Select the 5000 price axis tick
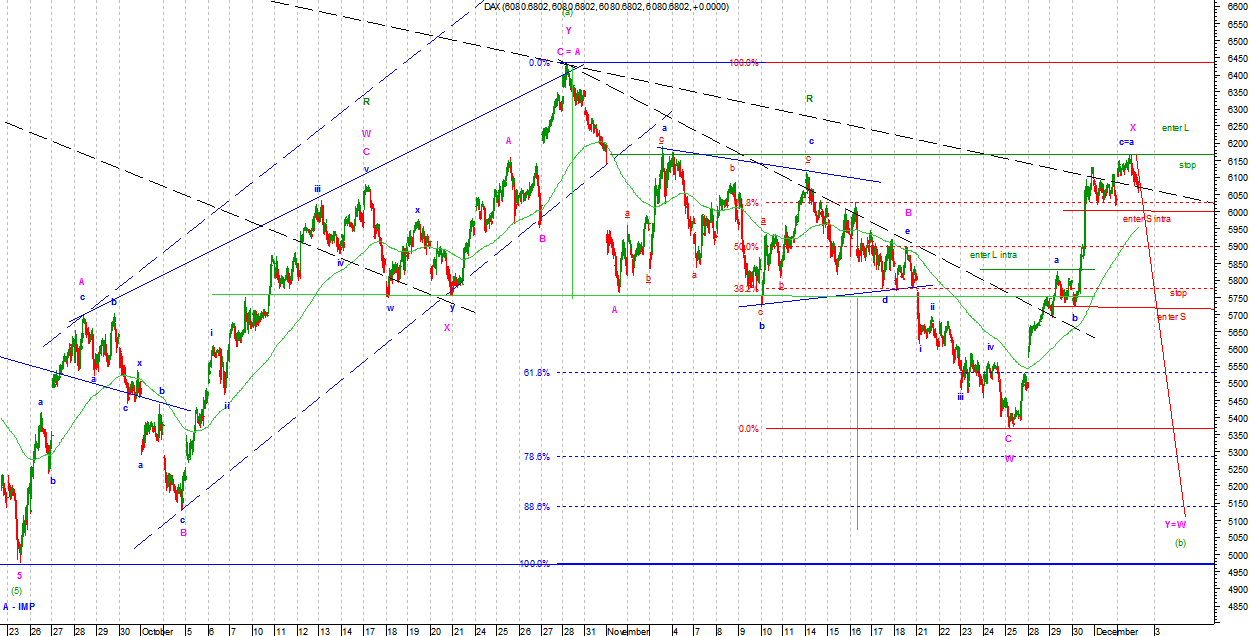This screenshot has width=1250, height=636. 1233,555
